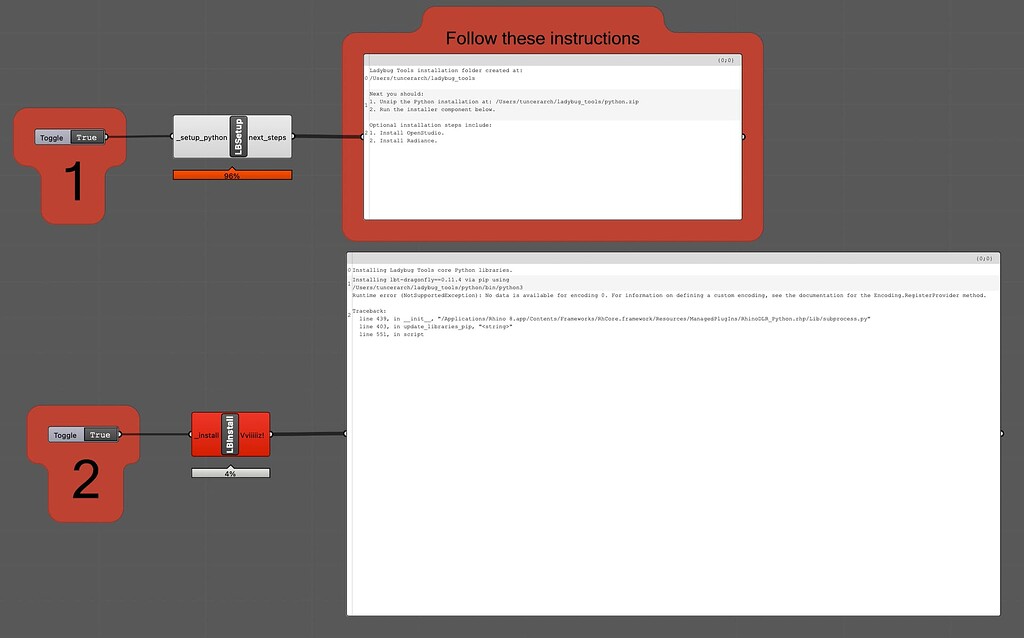Select the 'Follow these instructions' group header
Screen dimensions: 1024x638
click(x=545, y=38)
